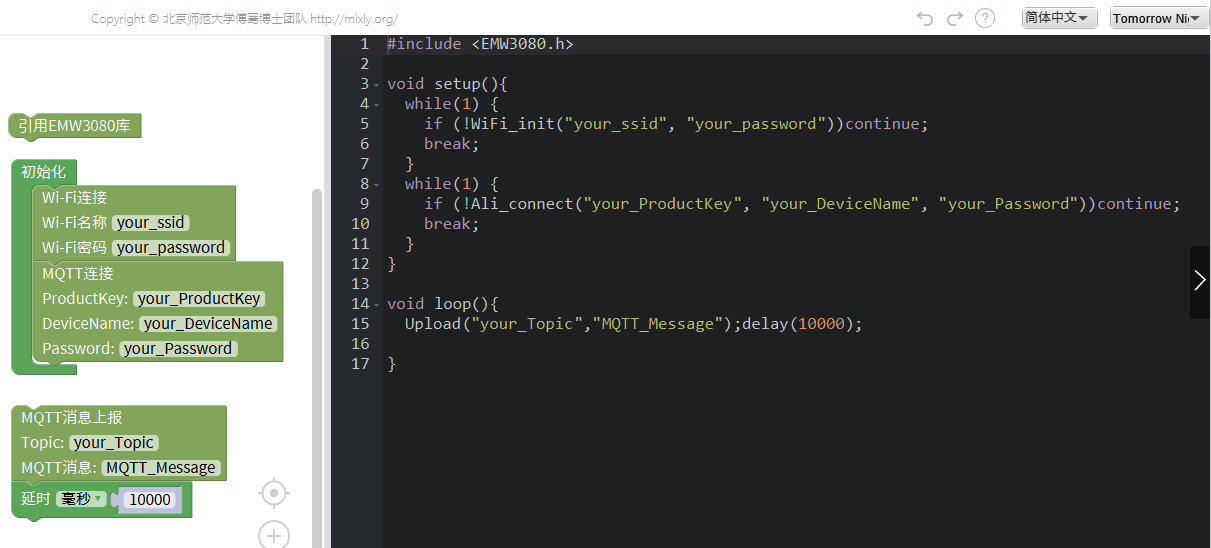Fold the void setup() code line
This screenshot has width=1211, height=548.
[377, 84]
